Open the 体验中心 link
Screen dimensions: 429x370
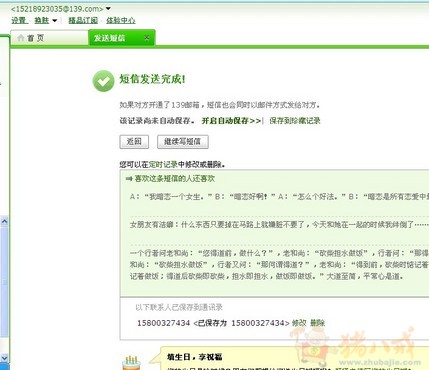point(121,20)
